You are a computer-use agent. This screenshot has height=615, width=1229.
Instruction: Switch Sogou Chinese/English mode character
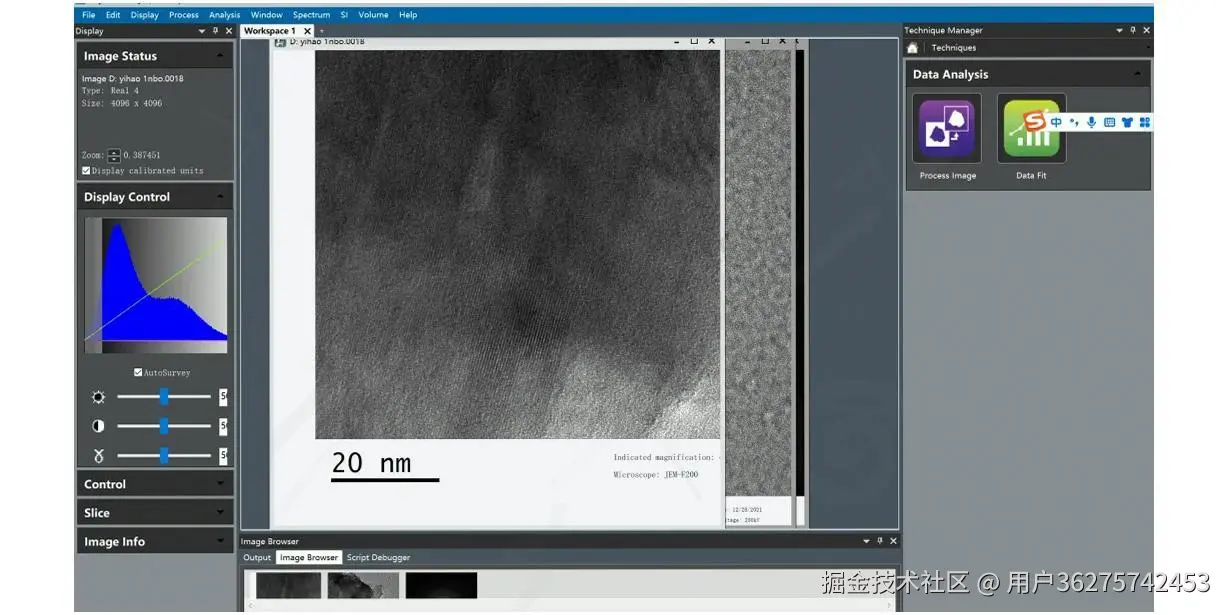(1056, 122)
